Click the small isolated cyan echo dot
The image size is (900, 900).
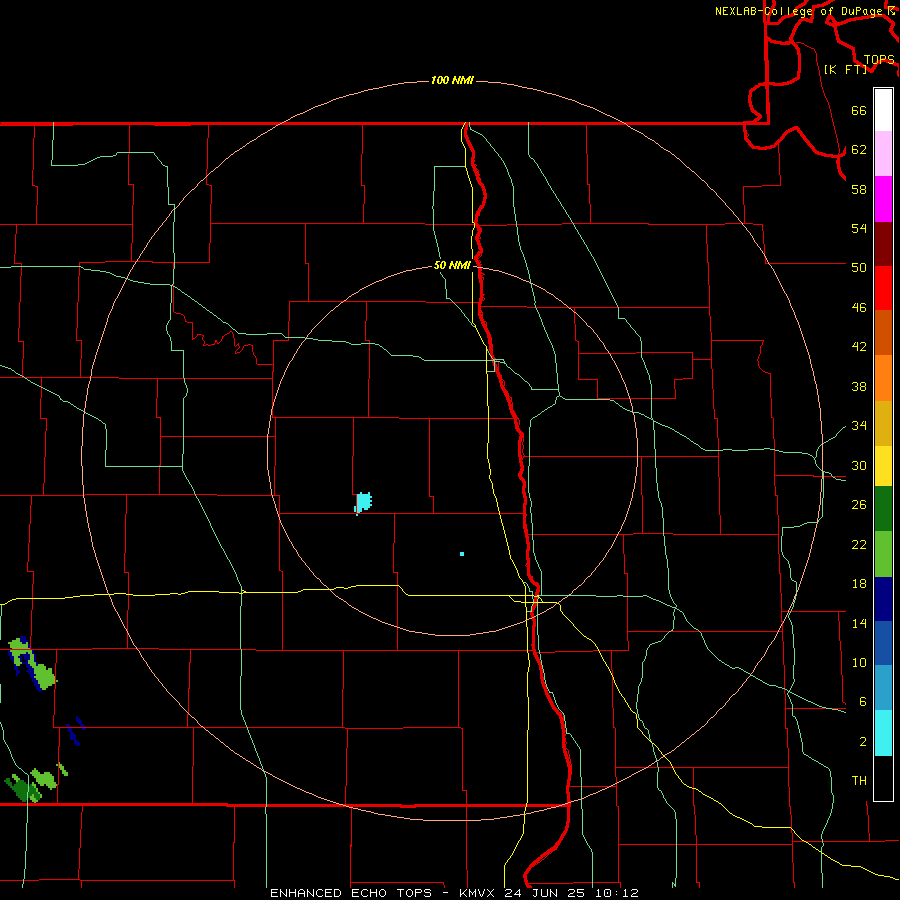(462, 554)
